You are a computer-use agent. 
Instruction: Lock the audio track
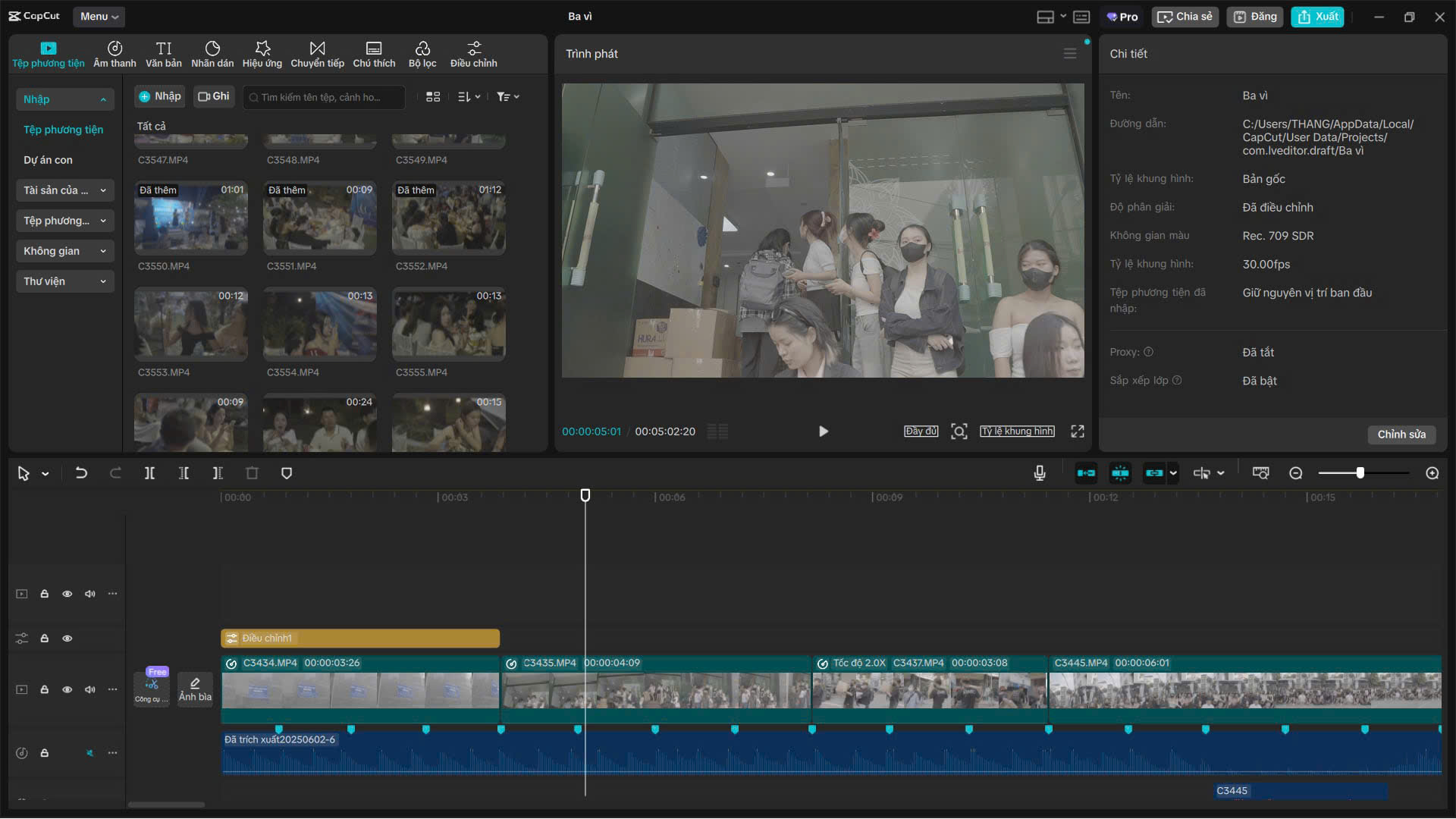point(45,753)
